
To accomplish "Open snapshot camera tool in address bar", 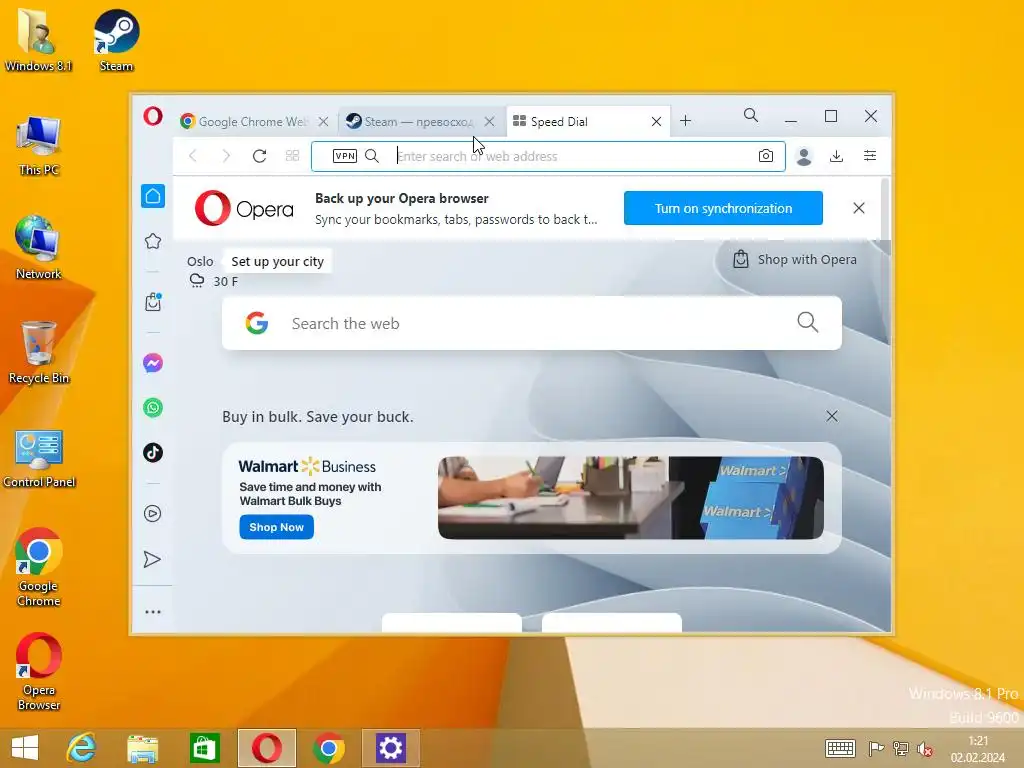I will [x=766, y=156].
